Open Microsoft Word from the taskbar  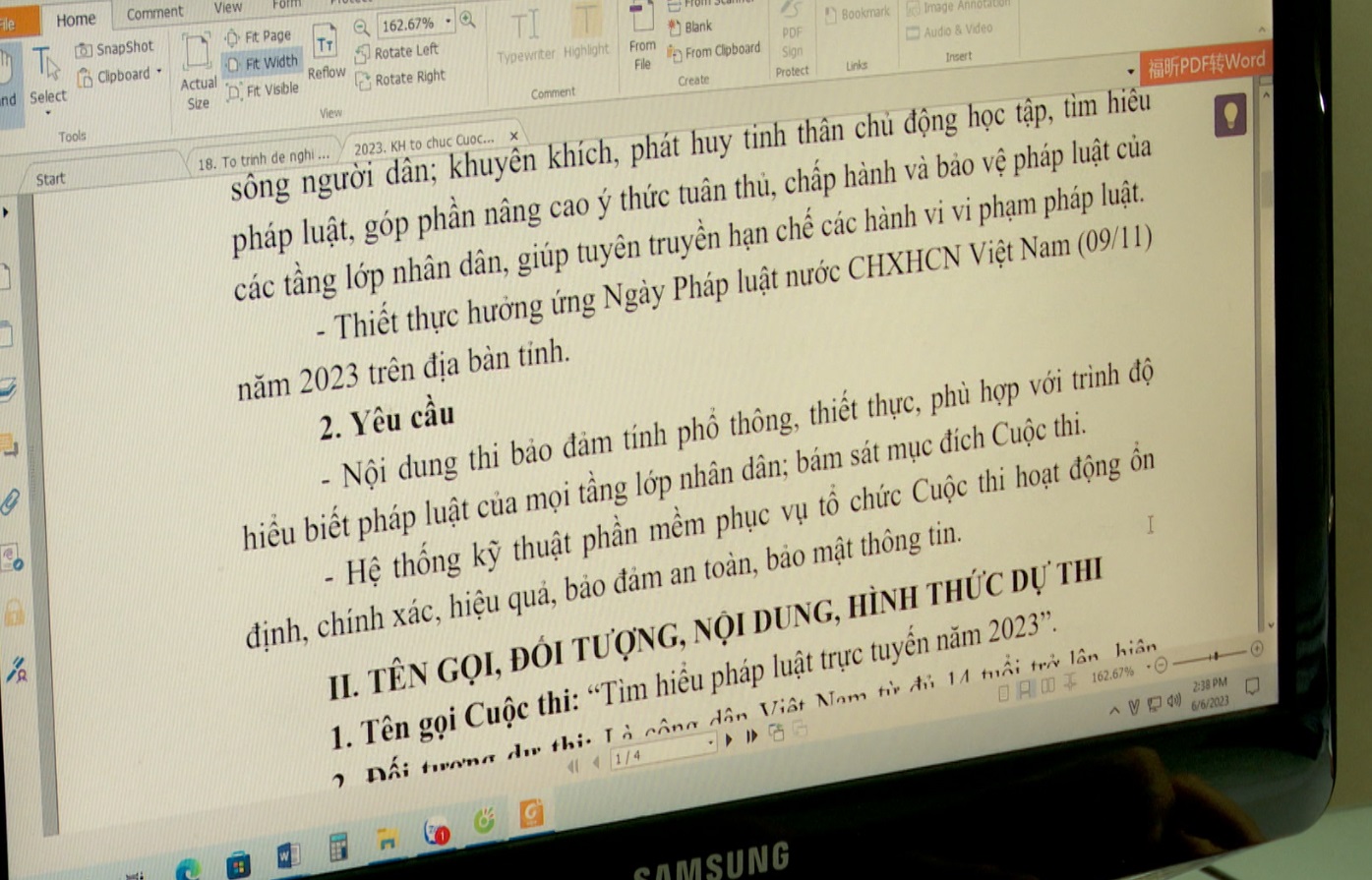click(x=289, y=853)
